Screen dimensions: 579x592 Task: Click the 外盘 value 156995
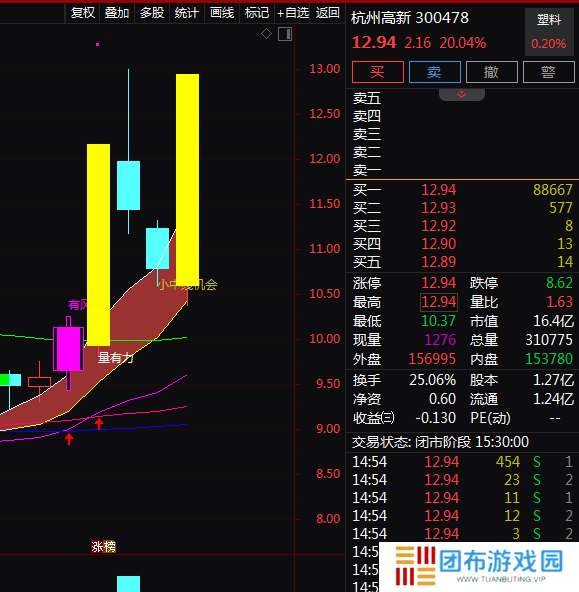[432, 359]
